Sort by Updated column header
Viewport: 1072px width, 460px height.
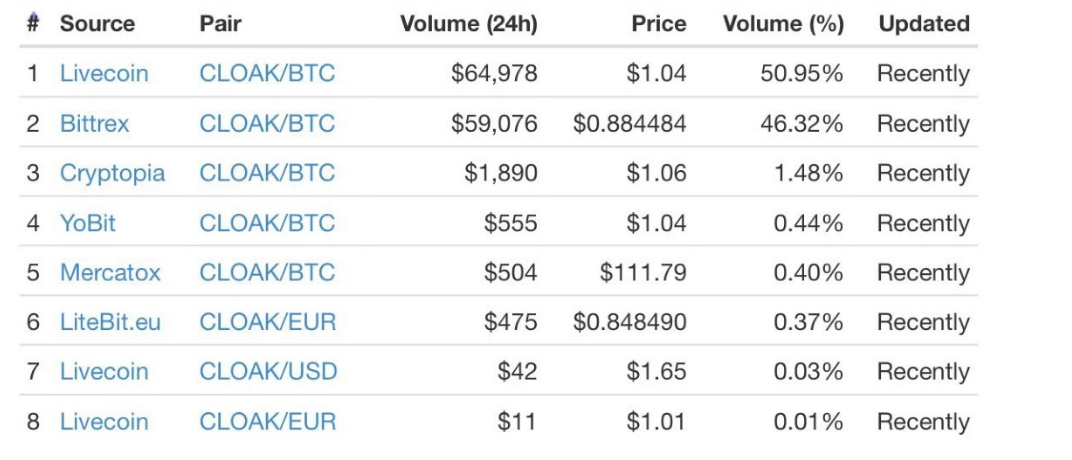point(924,24)
